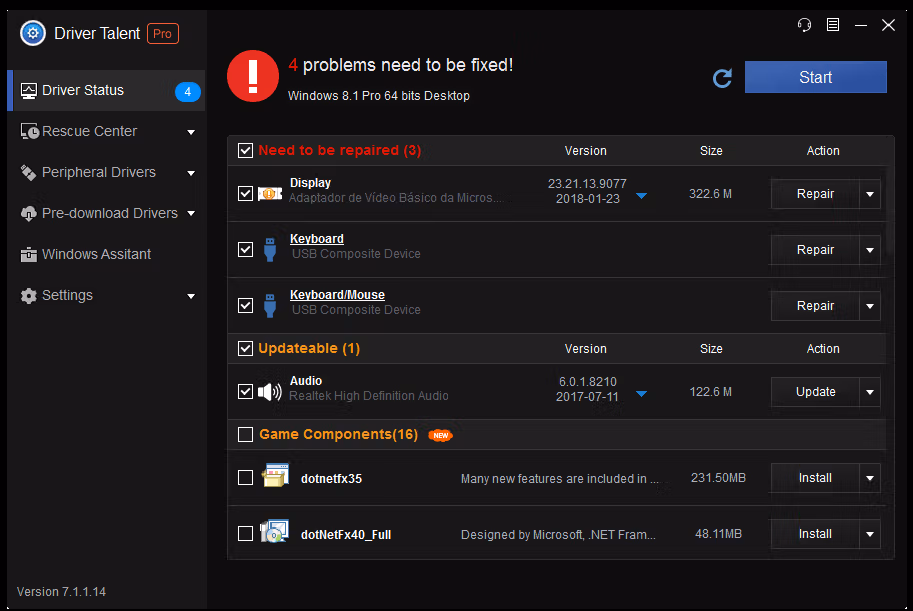Open Keyboard/Mouse Repair action dropdown arrow
This screenshot has height=611, width=913.
pos(870,306)
